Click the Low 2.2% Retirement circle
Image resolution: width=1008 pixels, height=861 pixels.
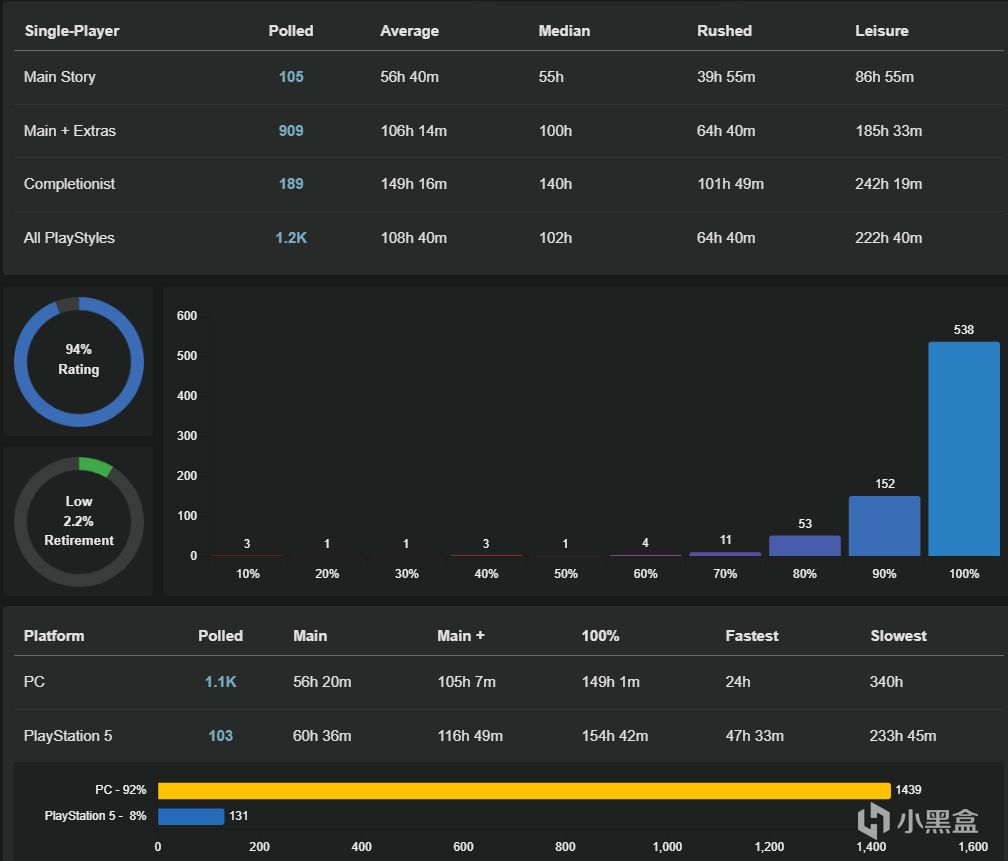pyautogui.click(x=78, y=521)
